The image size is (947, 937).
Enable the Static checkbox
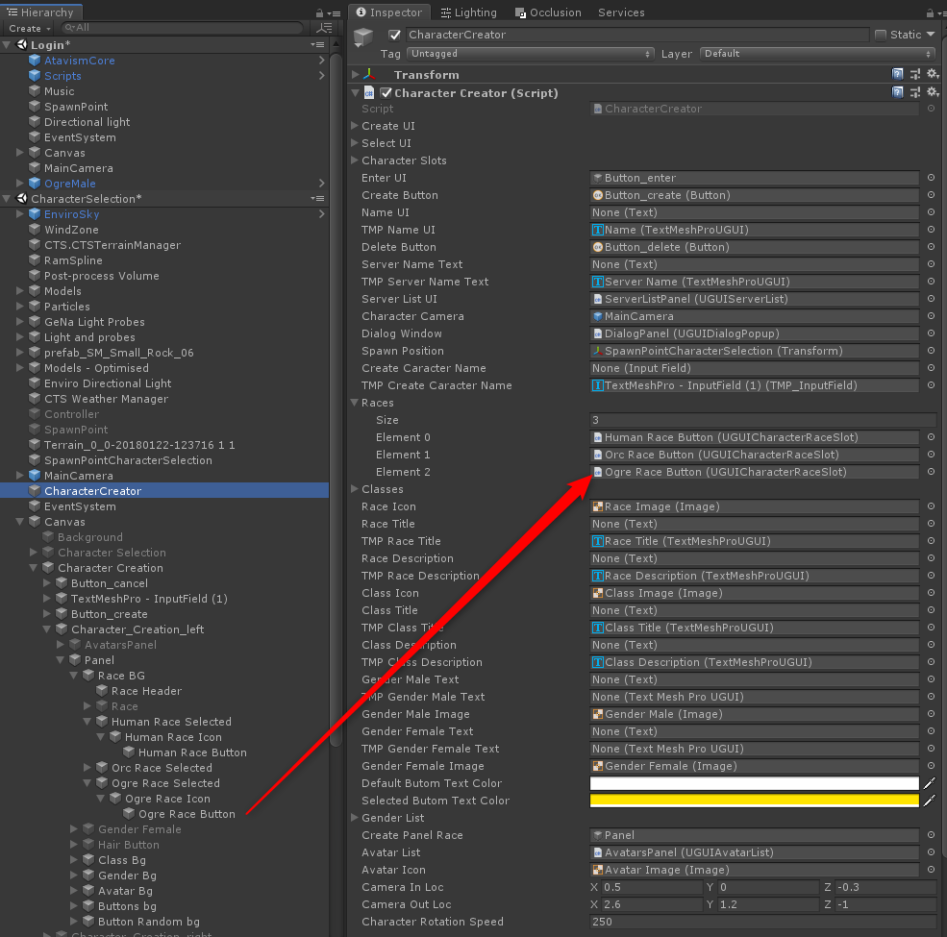tap(880, 35)
